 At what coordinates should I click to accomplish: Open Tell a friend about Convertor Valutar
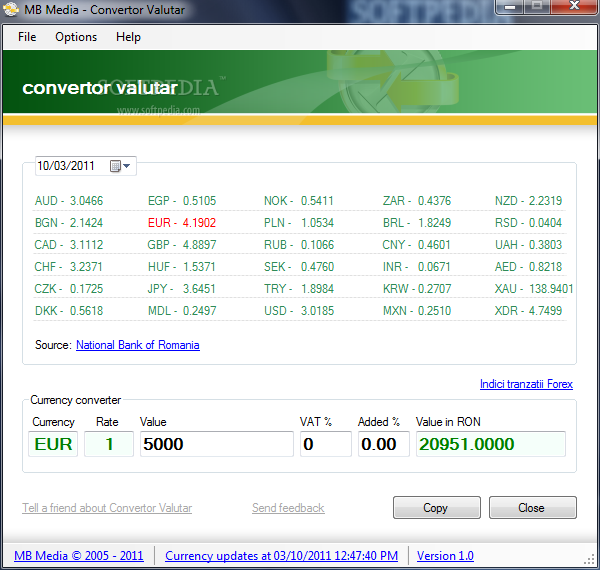click(107, 508)
